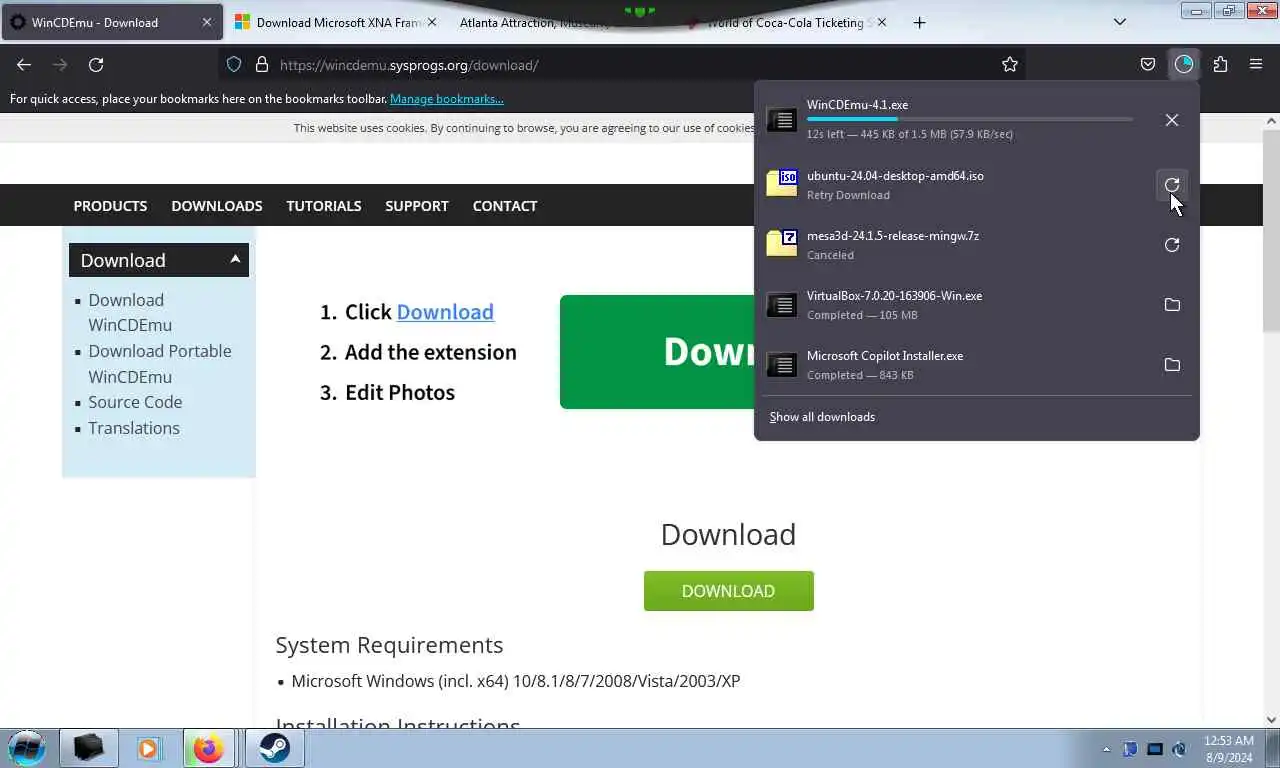Open the black folder taskbar icon
Viewport: 1280px width, 768px height.
88,748
